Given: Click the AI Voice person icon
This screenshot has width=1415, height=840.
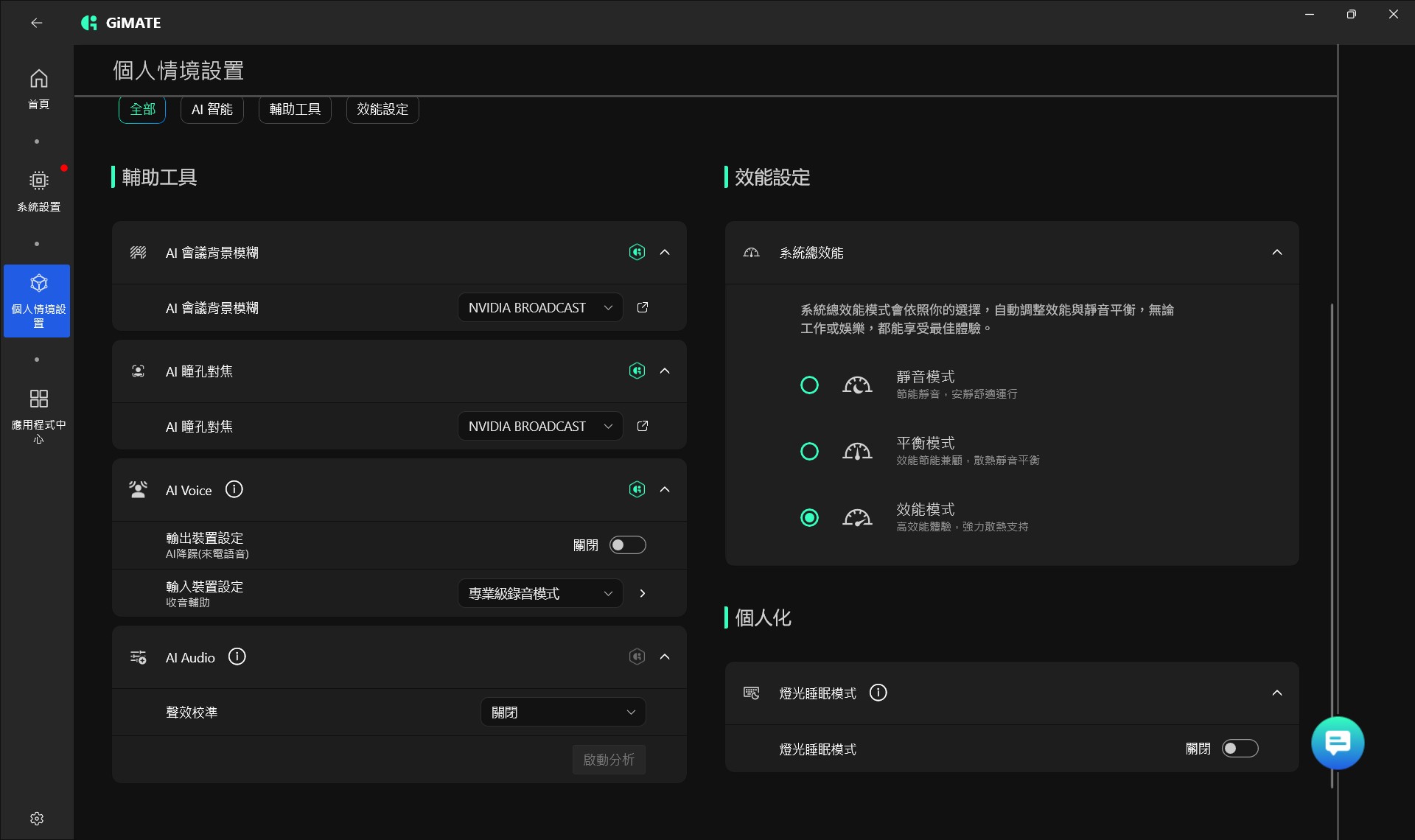Looking at the screenshot, I should click(x=138, y=489).
